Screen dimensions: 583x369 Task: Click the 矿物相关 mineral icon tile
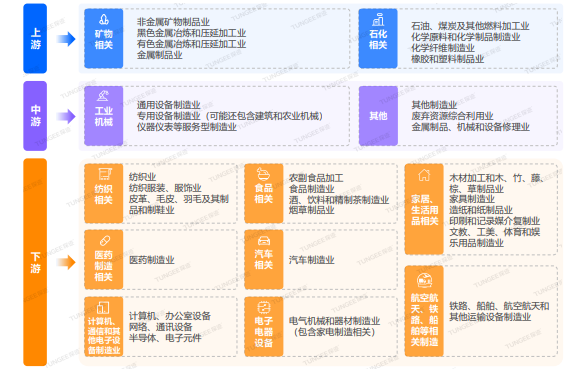tap(103, 38)
